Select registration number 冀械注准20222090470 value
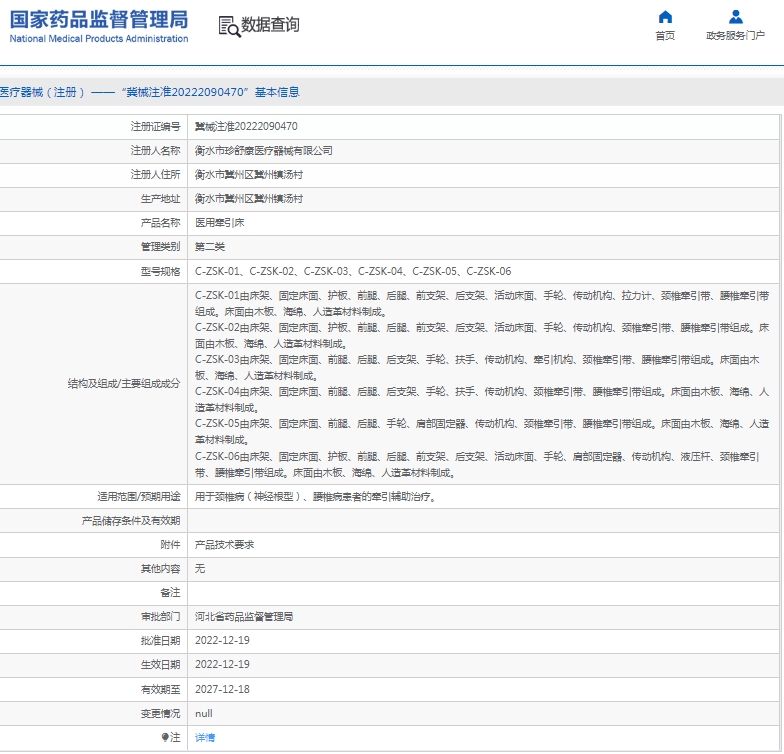The height and width of the screenshot is (754, 784). tap(246, 126)
